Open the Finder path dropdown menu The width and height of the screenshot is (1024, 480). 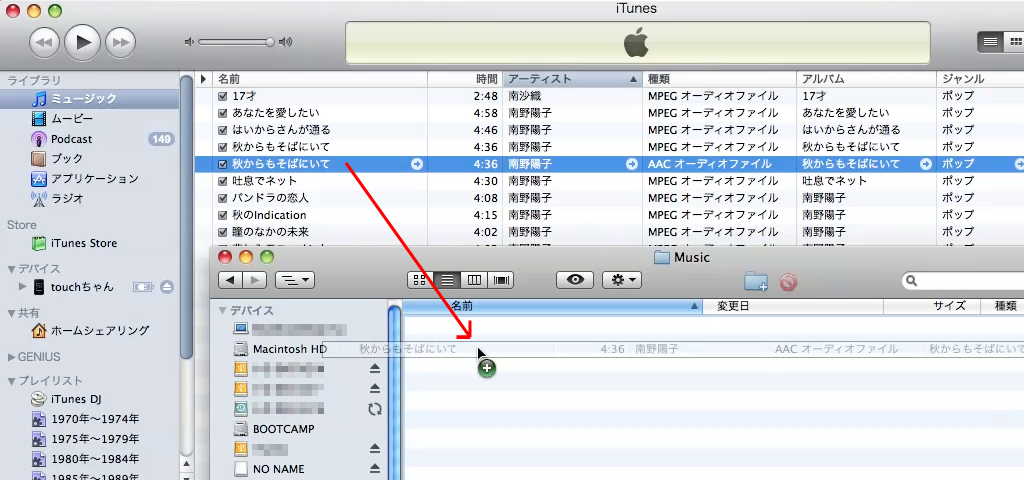pos(295,280)
